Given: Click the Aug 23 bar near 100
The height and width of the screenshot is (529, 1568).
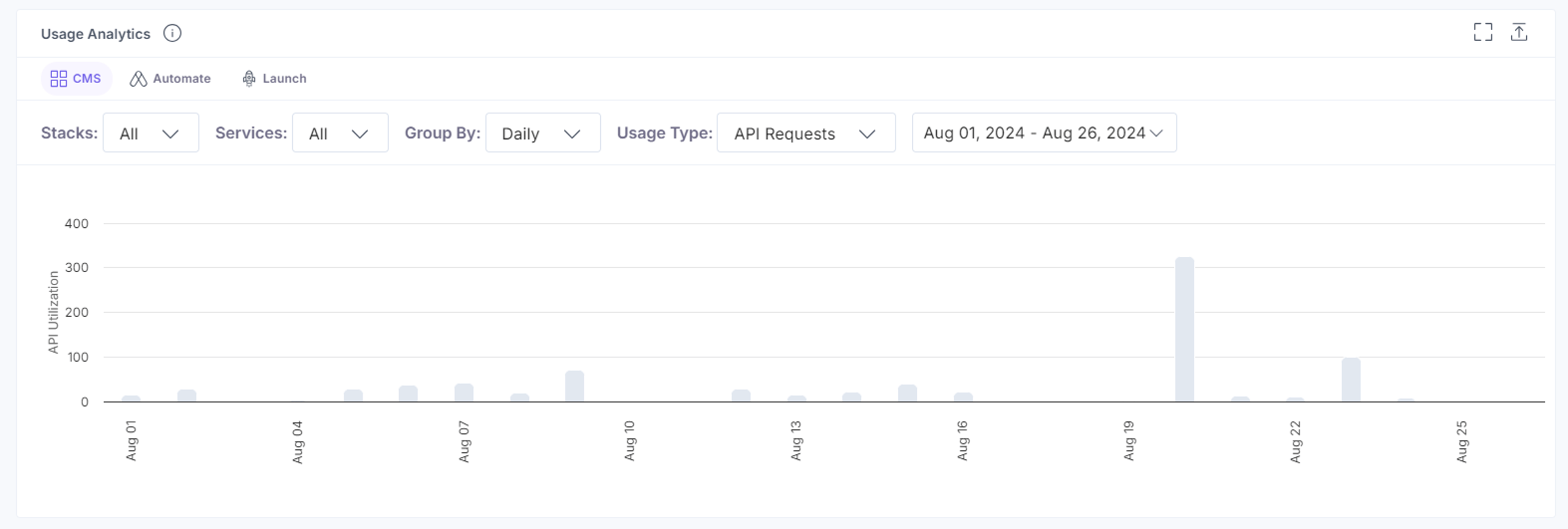Looking at the screenshot, I should pos(1351,380).
